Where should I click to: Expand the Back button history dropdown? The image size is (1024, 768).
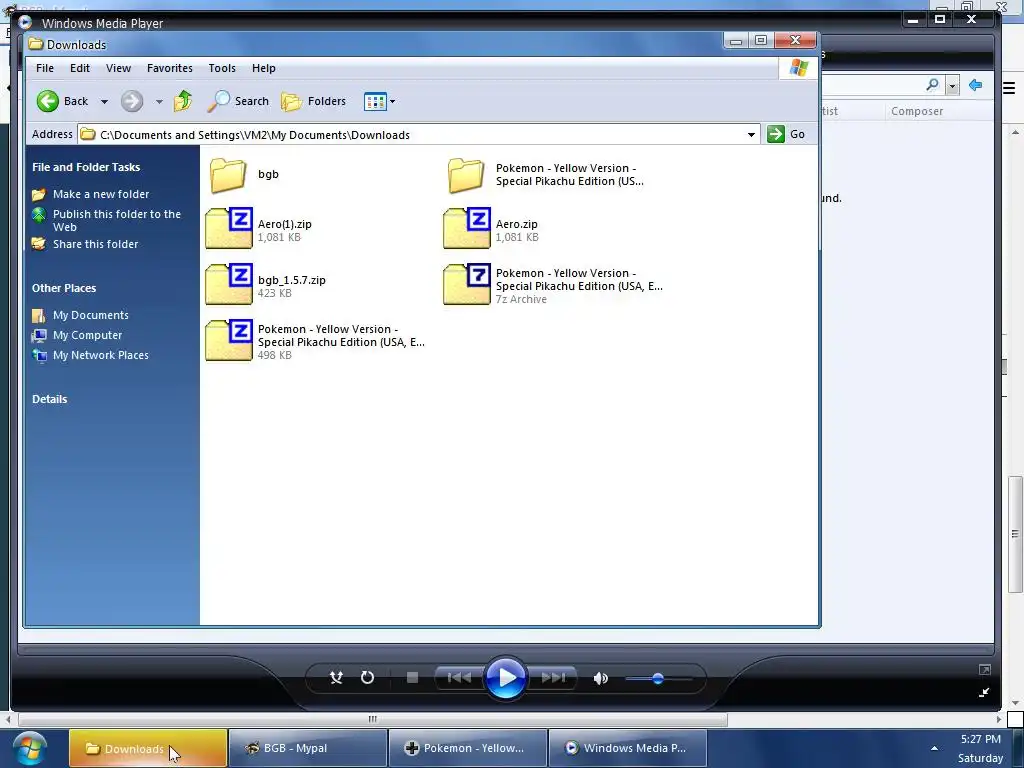pos(104,102)
